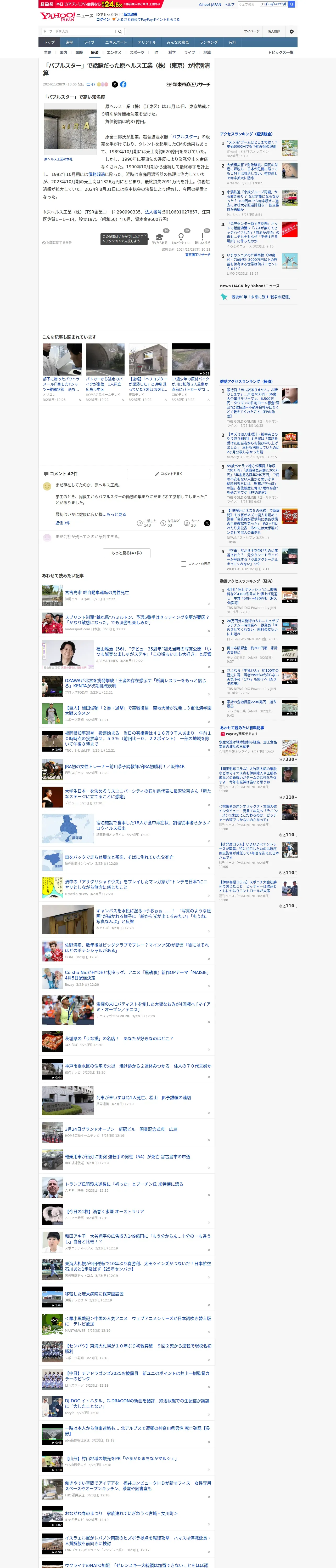Click 記事に関する報告 report icon link
336x1568 pixels.
[x=57, y=242]
